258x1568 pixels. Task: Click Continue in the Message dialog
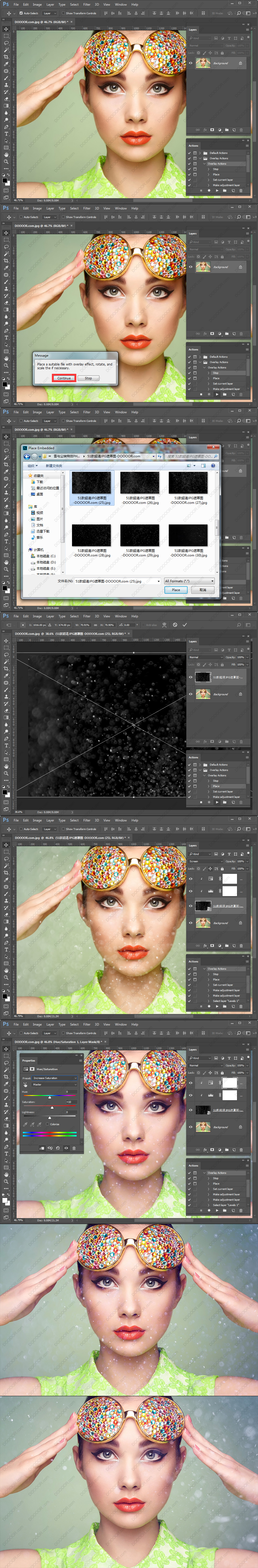(x=64, y=378)
